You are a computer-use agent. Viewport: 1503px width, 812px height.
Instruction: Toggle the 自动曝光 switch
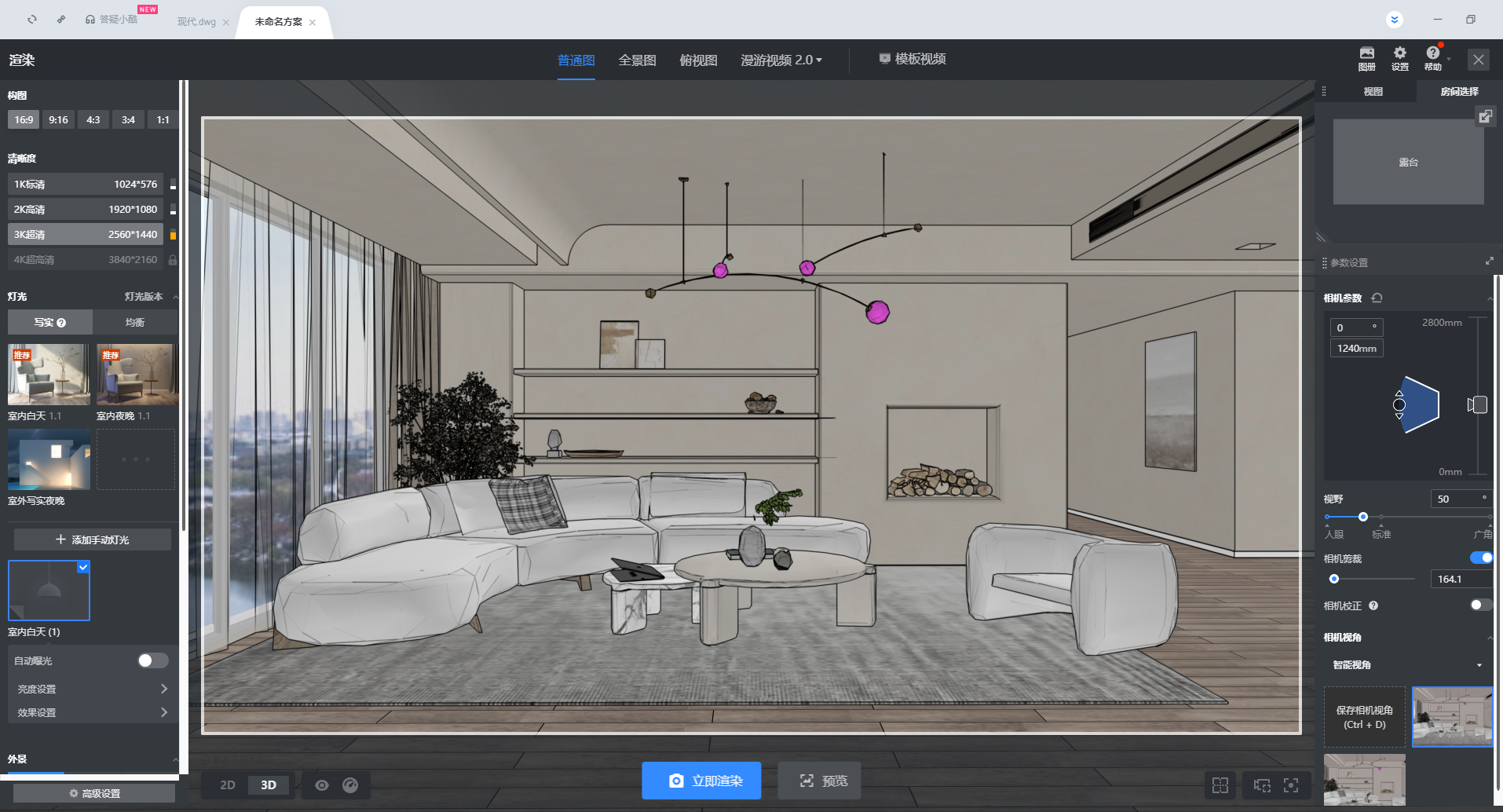pyautogui.click(x=152, y=660)
